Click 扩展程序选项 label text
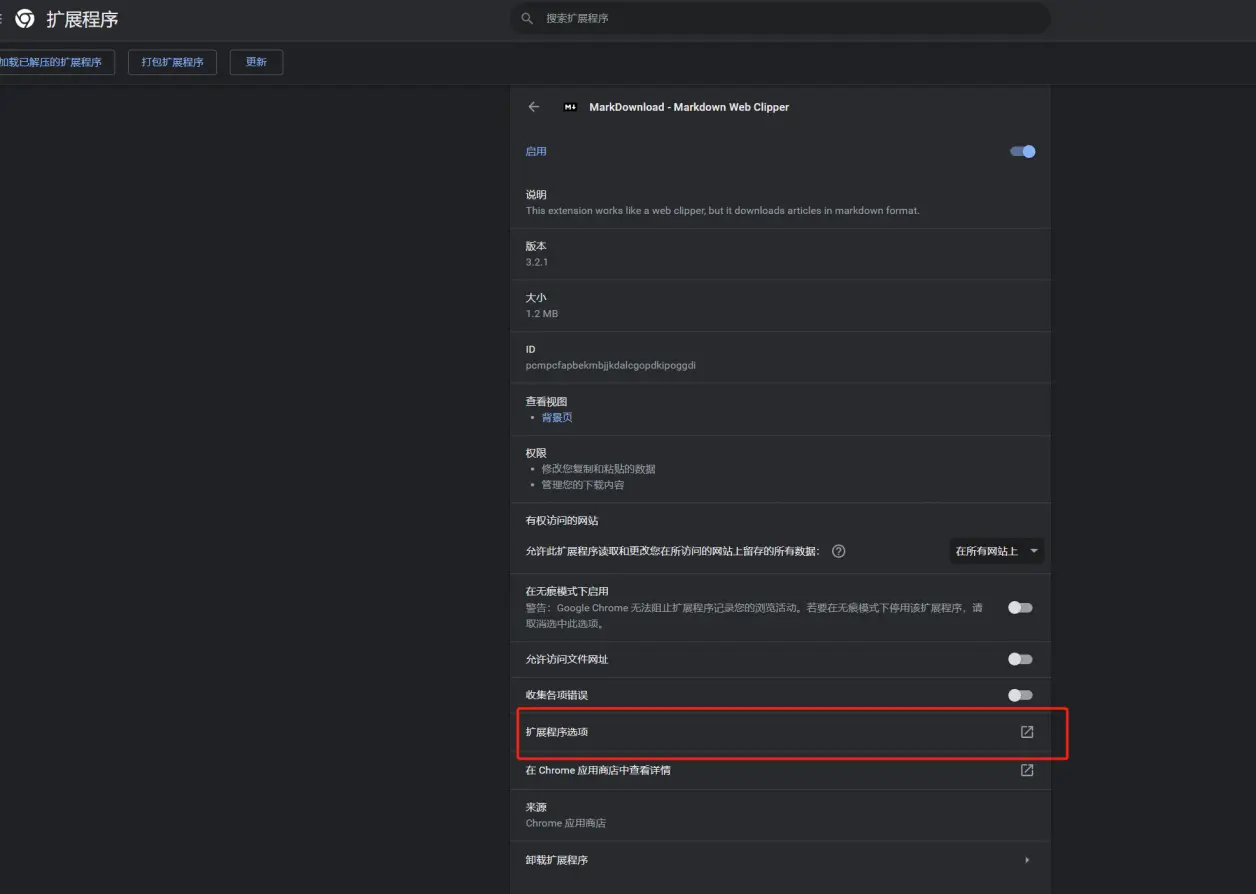The image size is (1256, 894). point(557,732)
